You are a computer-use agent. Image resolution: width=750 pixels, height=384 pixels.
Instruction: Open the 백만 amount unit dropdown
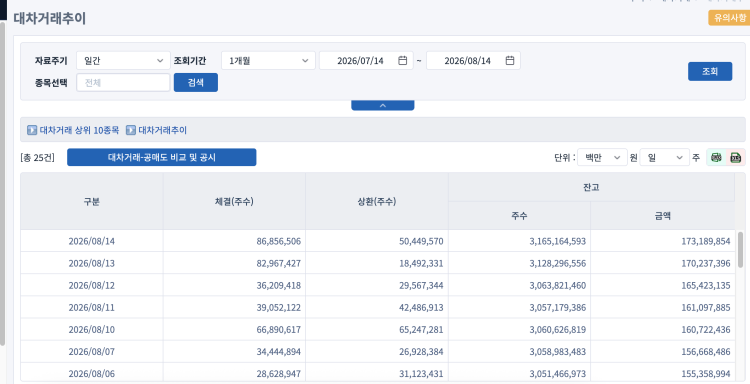pyautogui.click(x=602, y=157)
